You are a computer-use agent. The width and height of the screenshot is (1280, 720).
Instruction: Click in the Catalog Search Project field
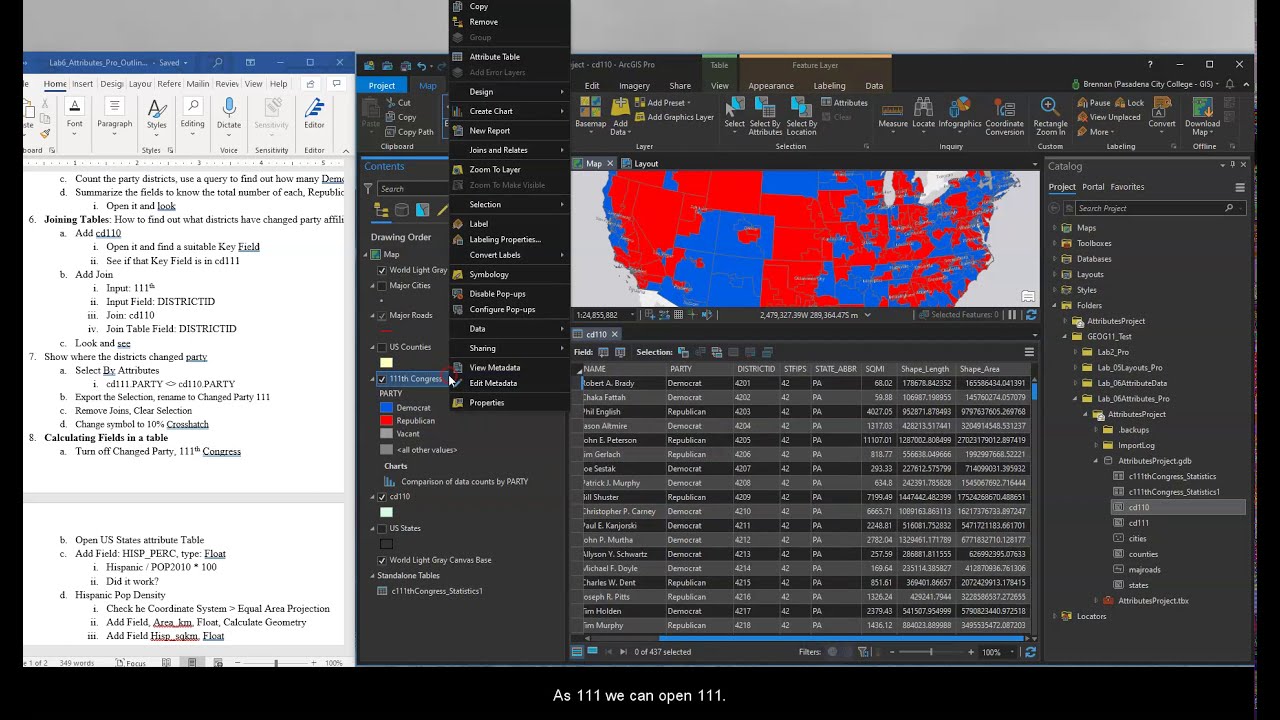coord(1150,208)
